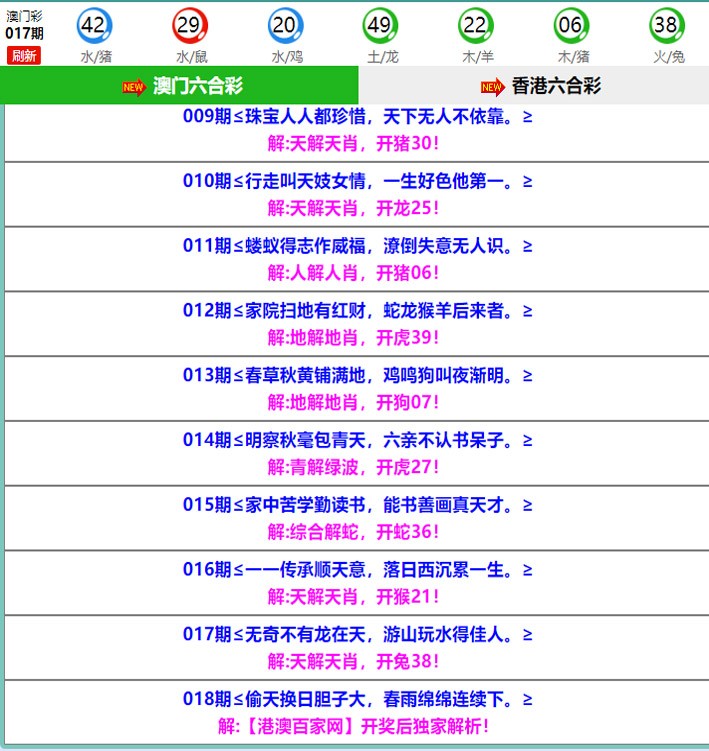709x751 pixels.
Task: Click the red lottery ball 29
Action: pyautogui.click(x=190, y=24)
